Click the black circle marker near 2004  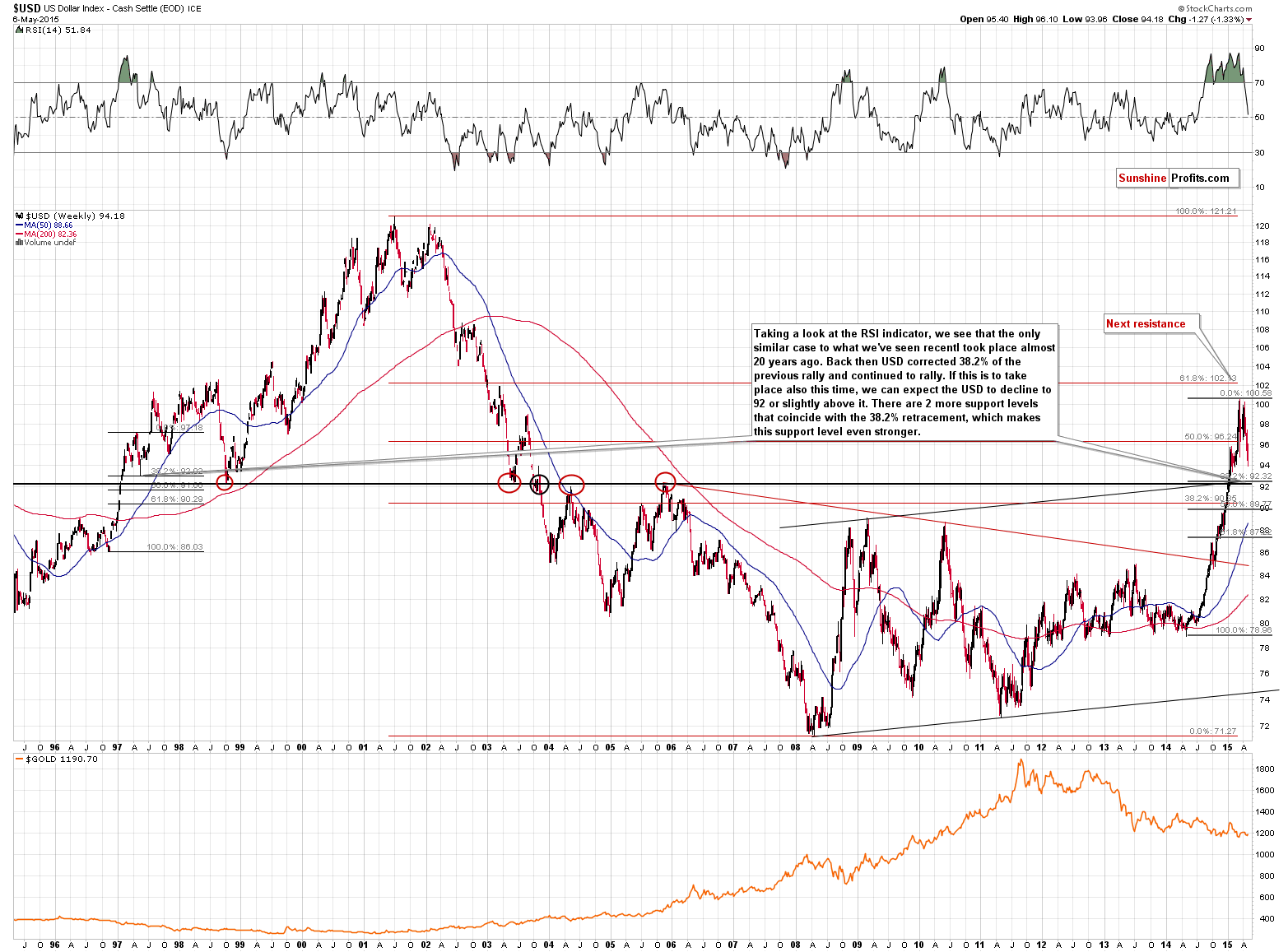point(539,485)
